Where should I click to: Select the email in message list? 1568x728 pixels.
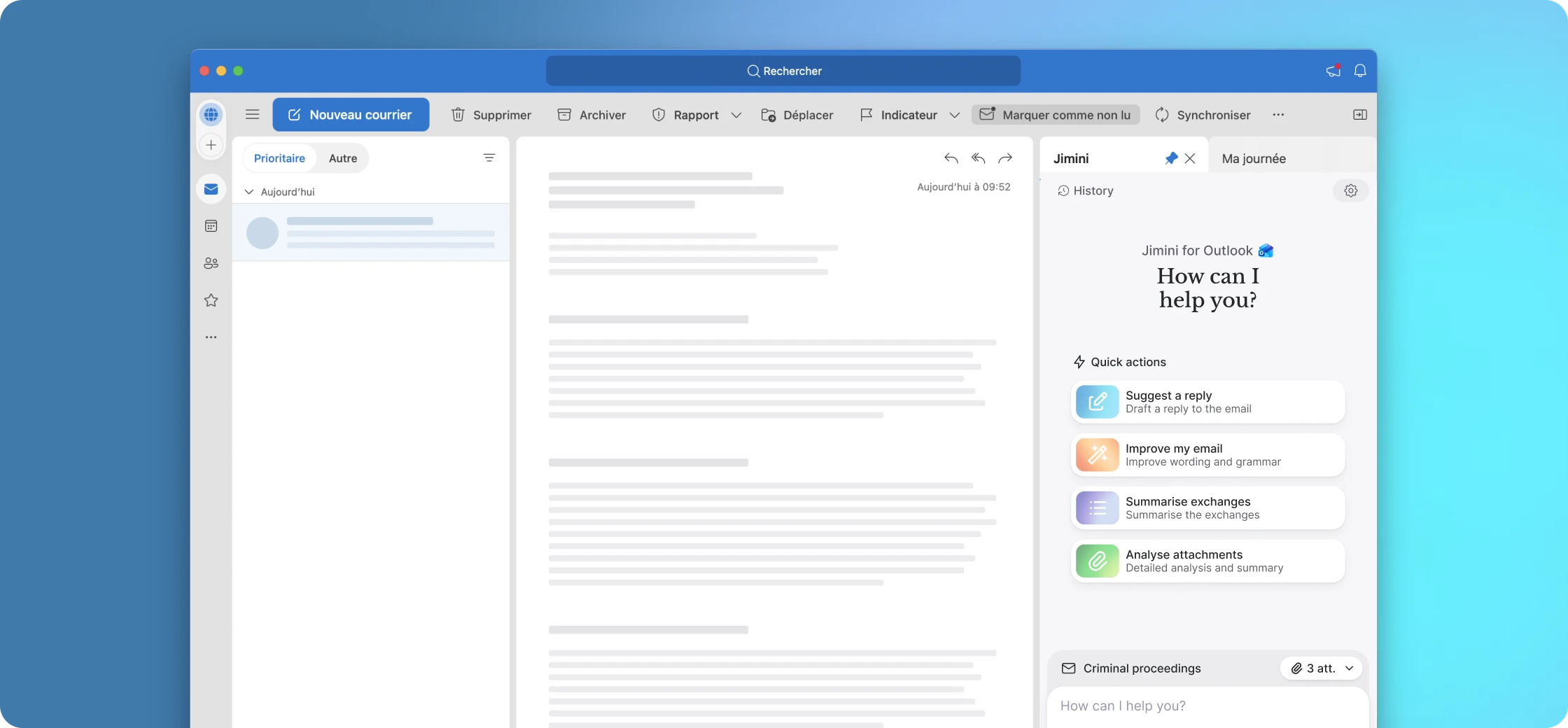pyautogui.click(x=371, y=232)
